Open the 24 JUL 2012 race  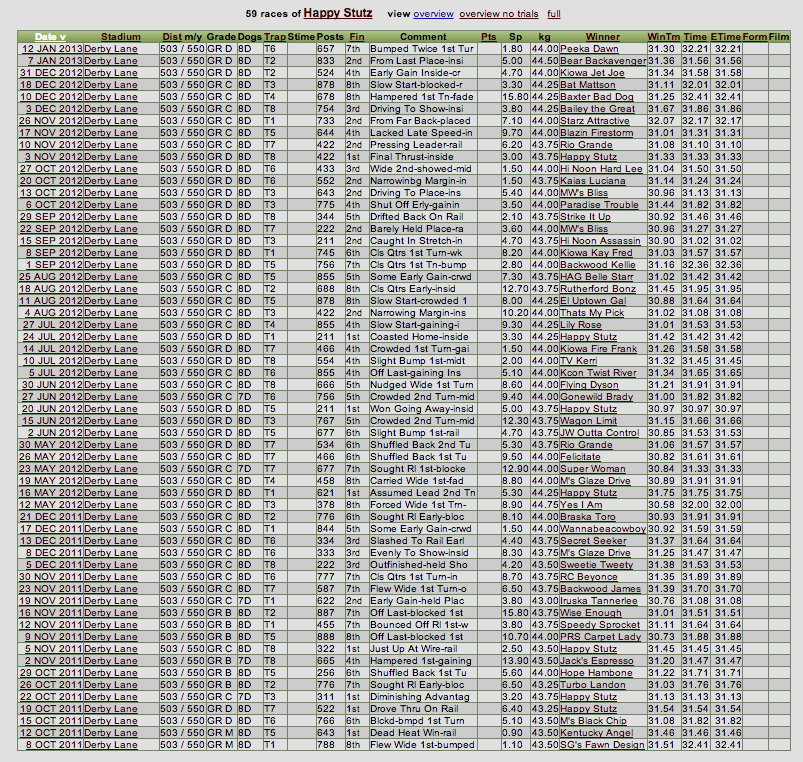point(52,336)
